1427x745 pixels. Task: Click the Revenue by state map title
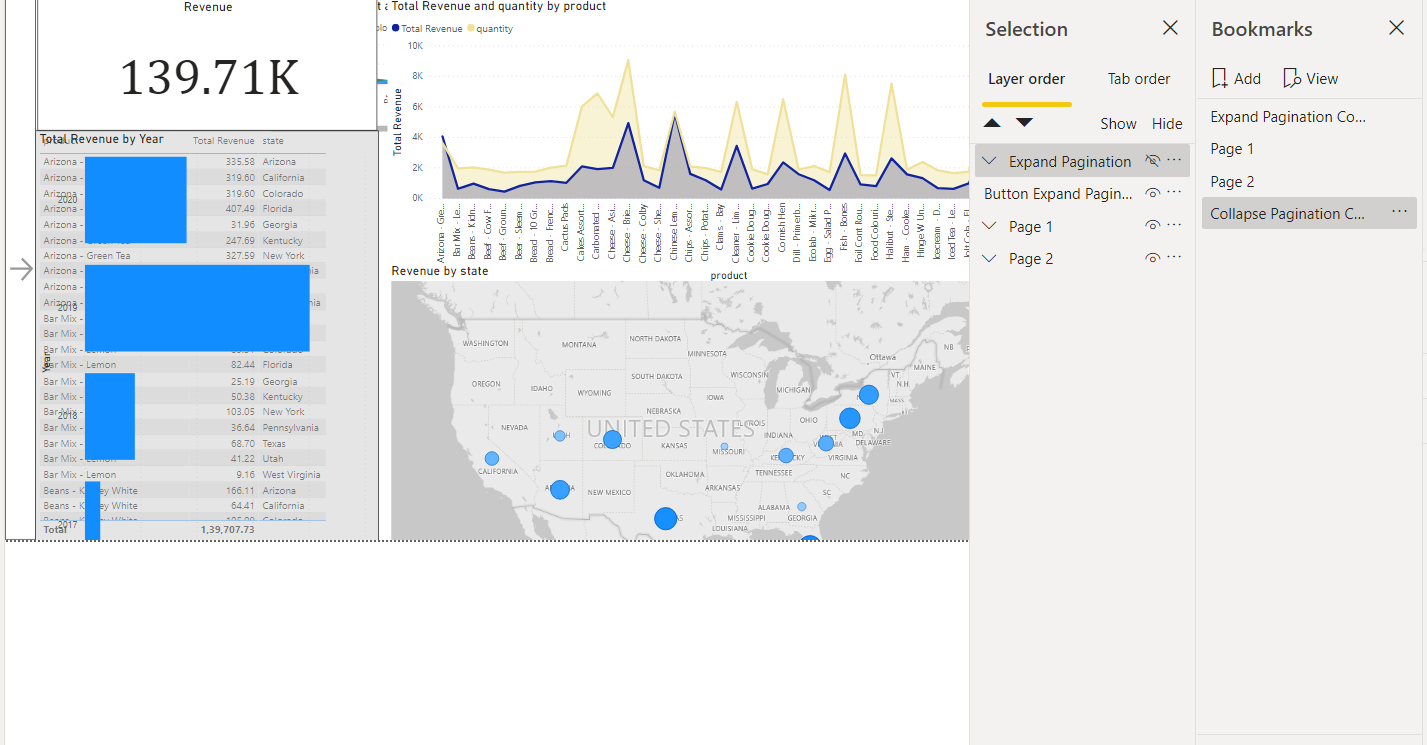pos(440,271)
